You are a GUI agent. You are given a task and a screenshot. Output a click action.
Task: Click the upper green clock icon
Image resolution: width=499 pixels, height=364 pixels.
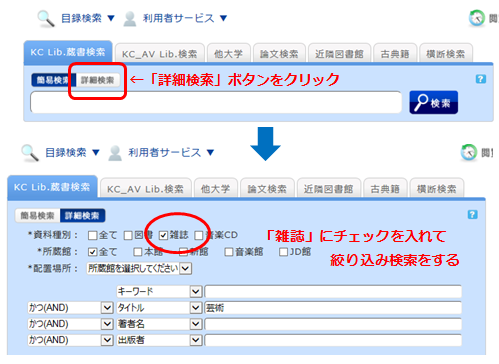pyautogui.click(x=477, y=18)
